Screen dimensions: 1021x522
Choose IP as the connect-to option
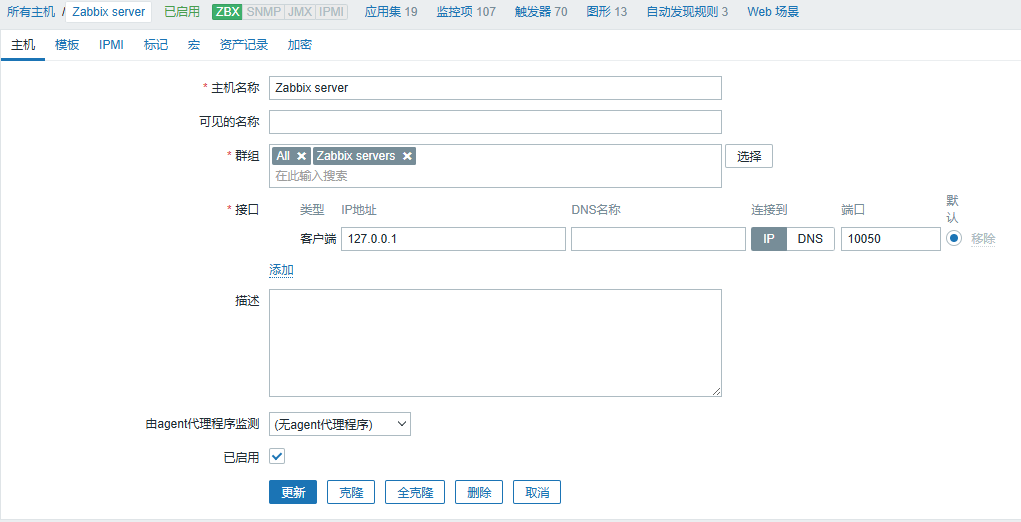(769, 239)
